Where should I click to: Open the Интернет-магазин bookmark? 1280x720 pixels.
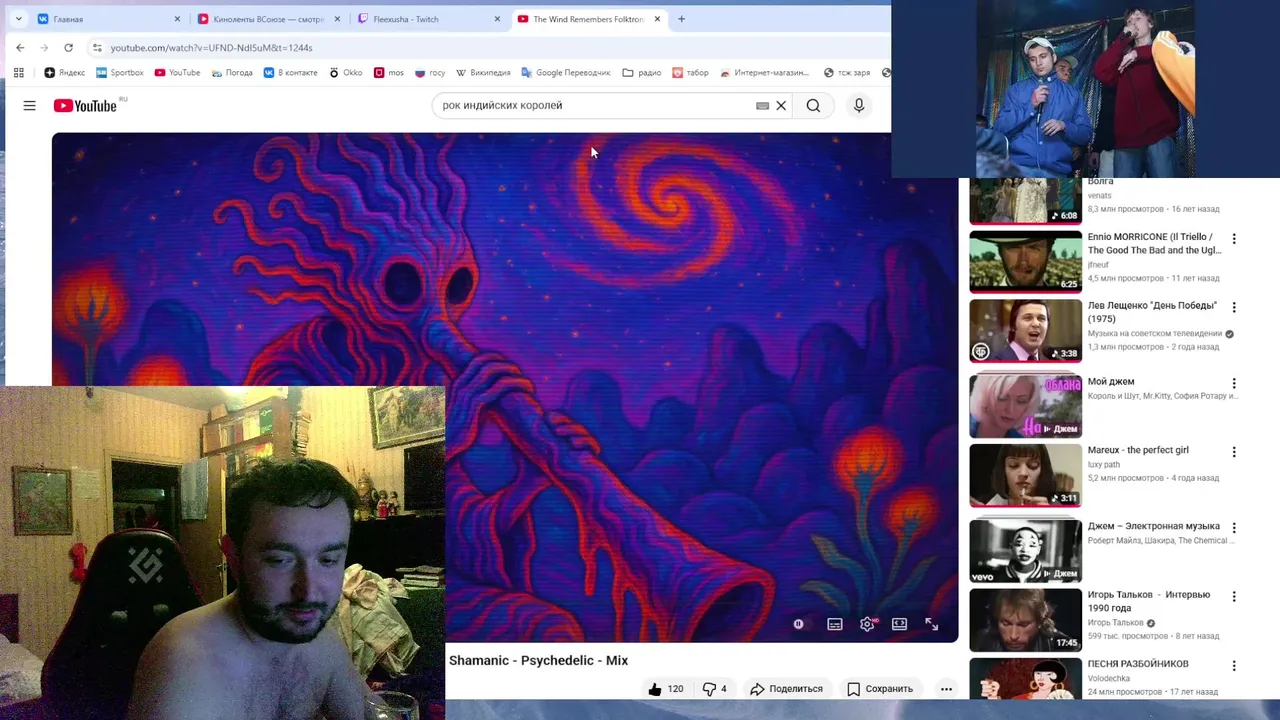tap(764, 72)
